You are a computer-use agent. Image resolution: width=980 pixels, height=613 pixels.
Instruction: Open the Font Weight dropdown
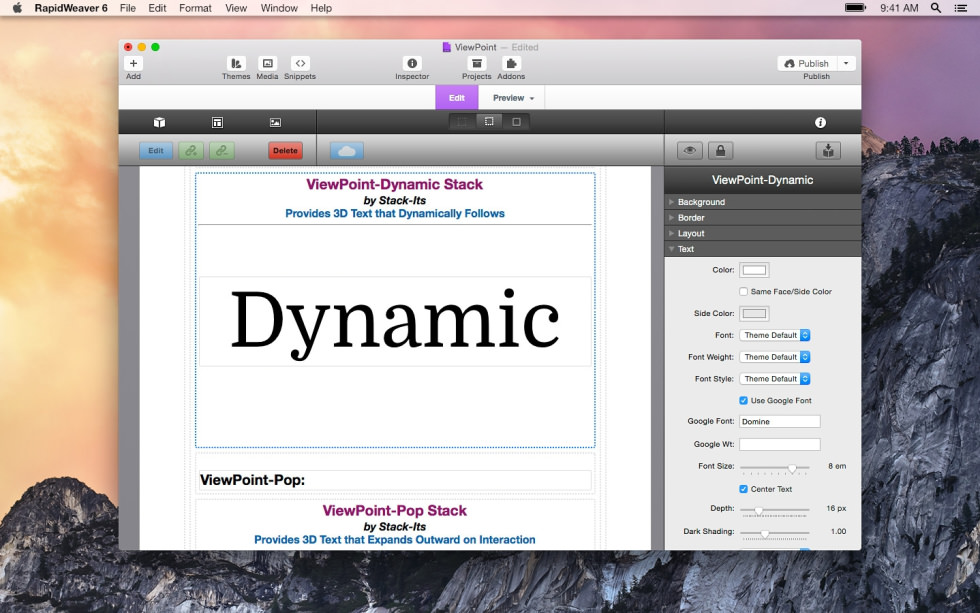tap(775, 357)
